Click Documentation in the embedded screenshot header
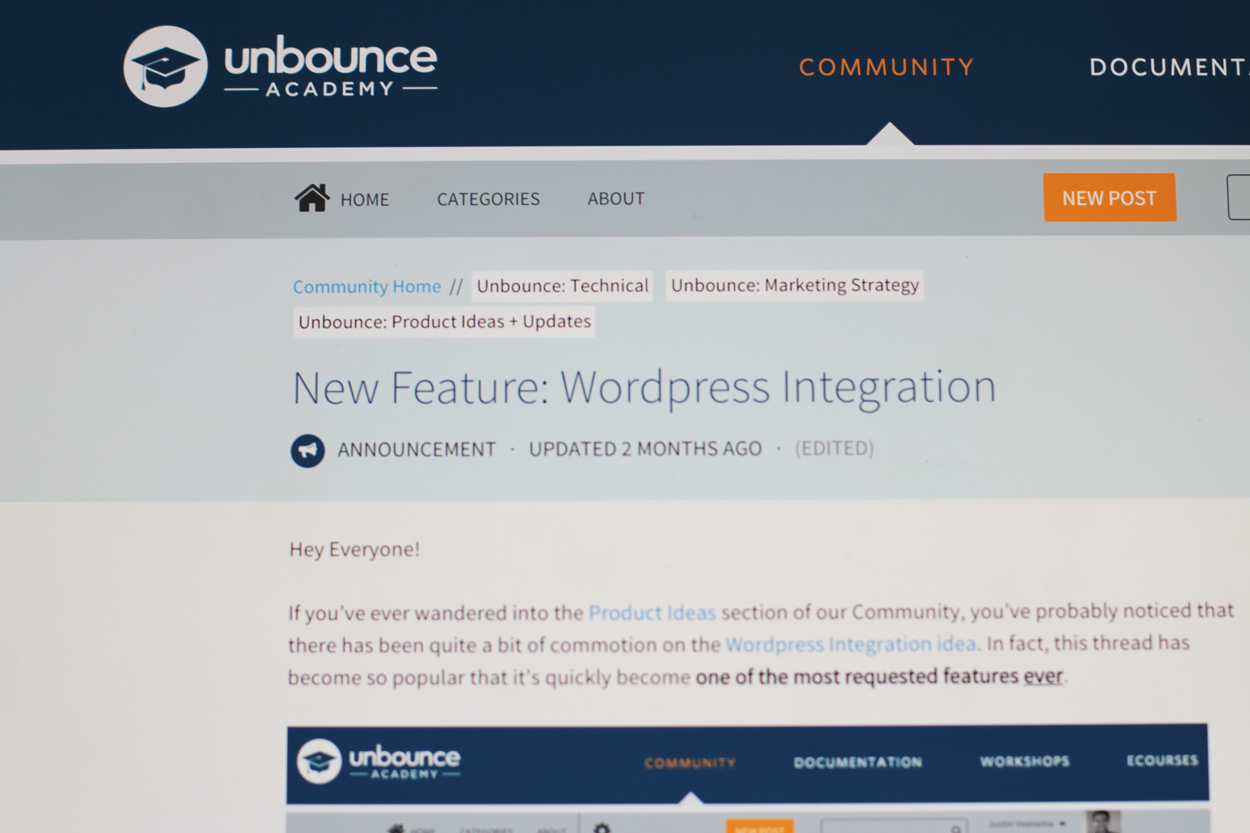 coord(858,762)
